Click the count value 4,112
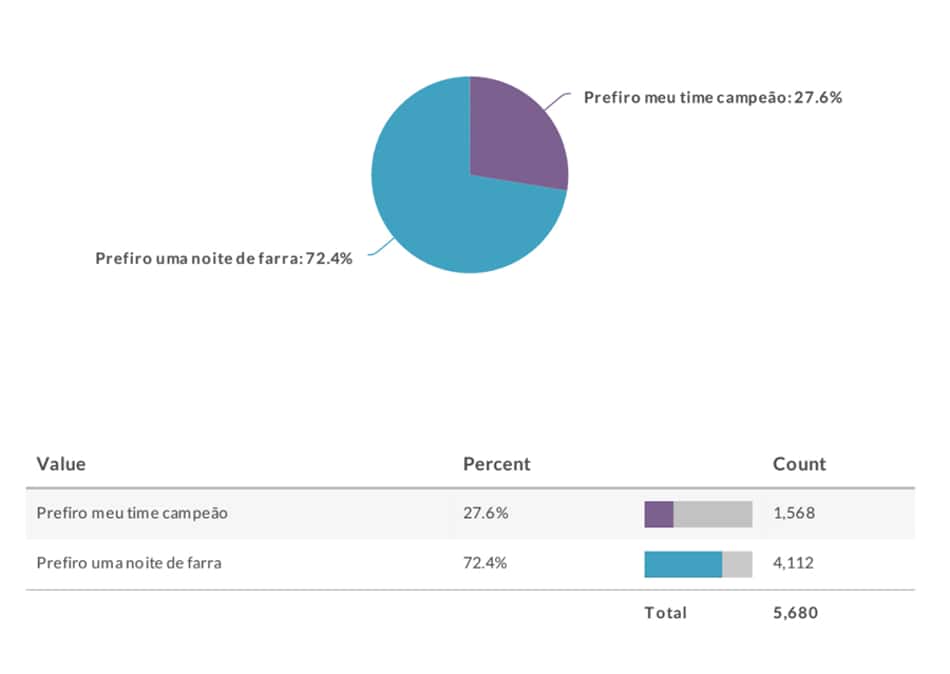 pyautogui.click(x=793, y=563)
